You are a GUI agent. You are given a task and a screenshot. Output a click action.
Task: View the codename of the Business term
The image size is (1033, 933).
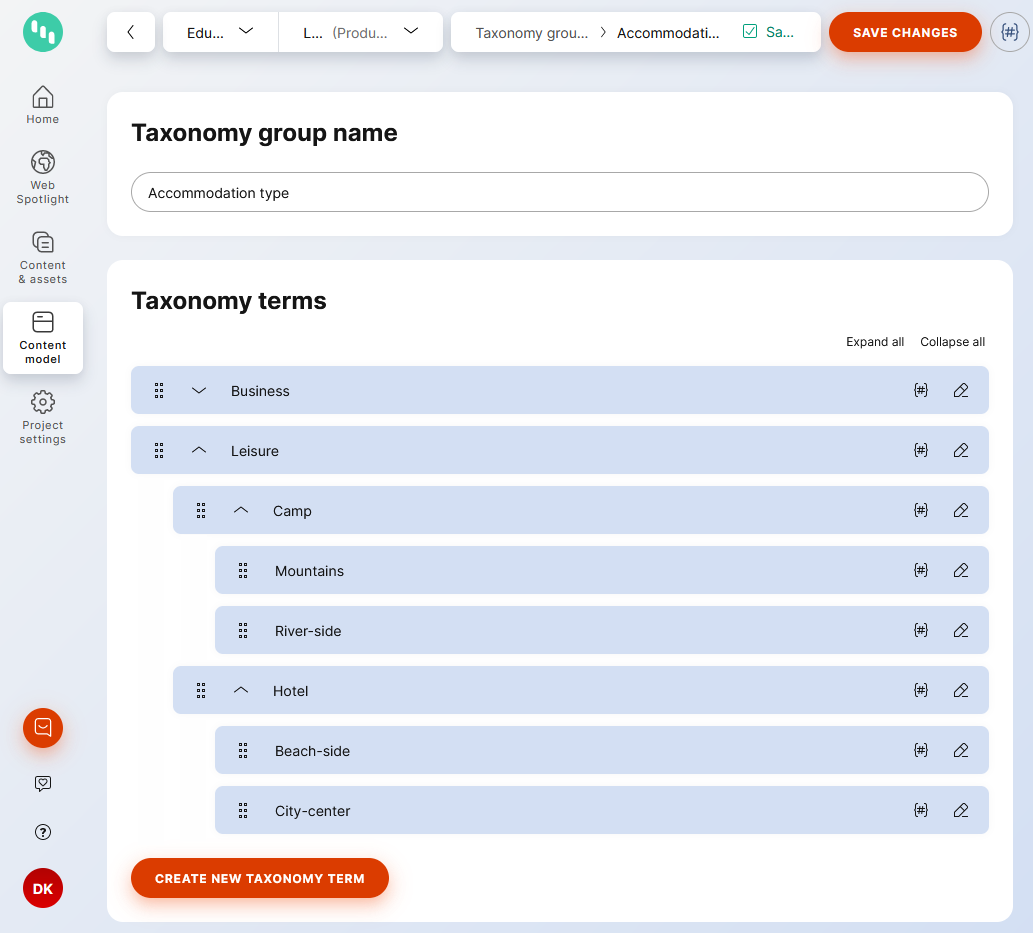click(920, 390)
